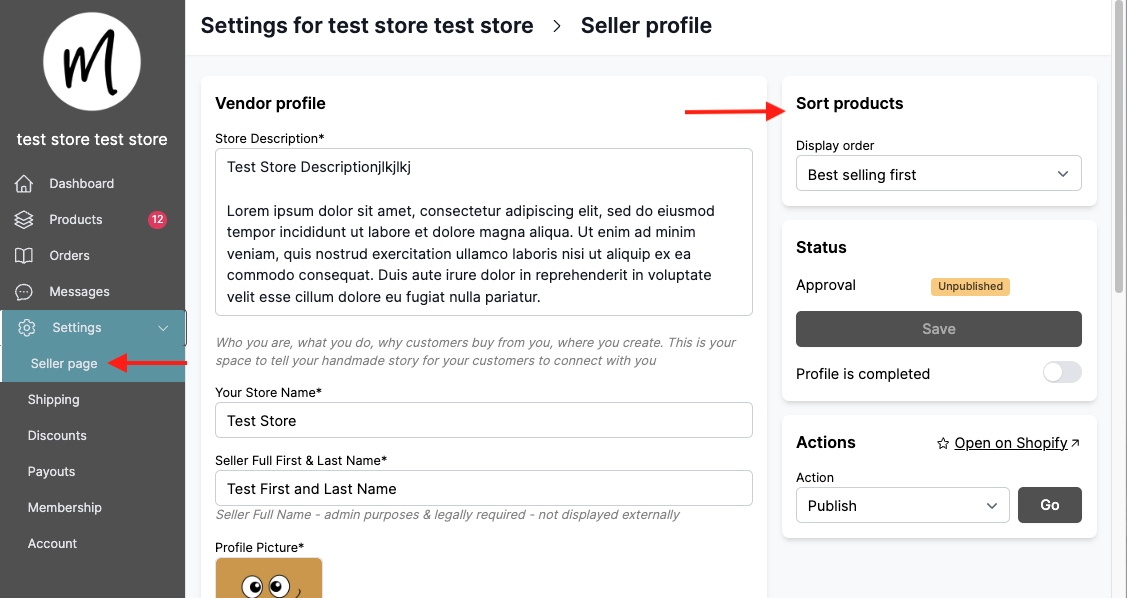Select the Discounts menu item

(57, 436)
